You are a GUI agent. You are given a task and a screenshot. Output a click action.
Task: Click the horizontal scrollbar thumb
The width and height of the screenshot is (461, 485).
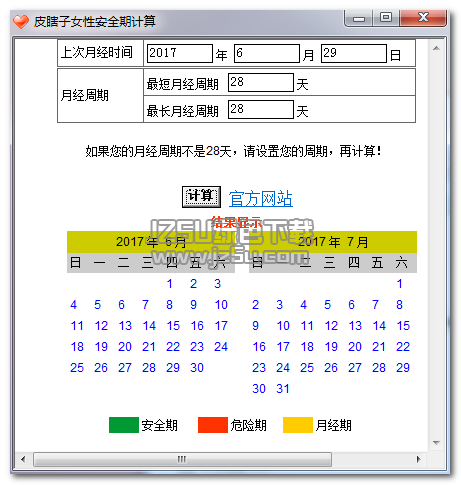pyautogui.click(x=182, y=459)
